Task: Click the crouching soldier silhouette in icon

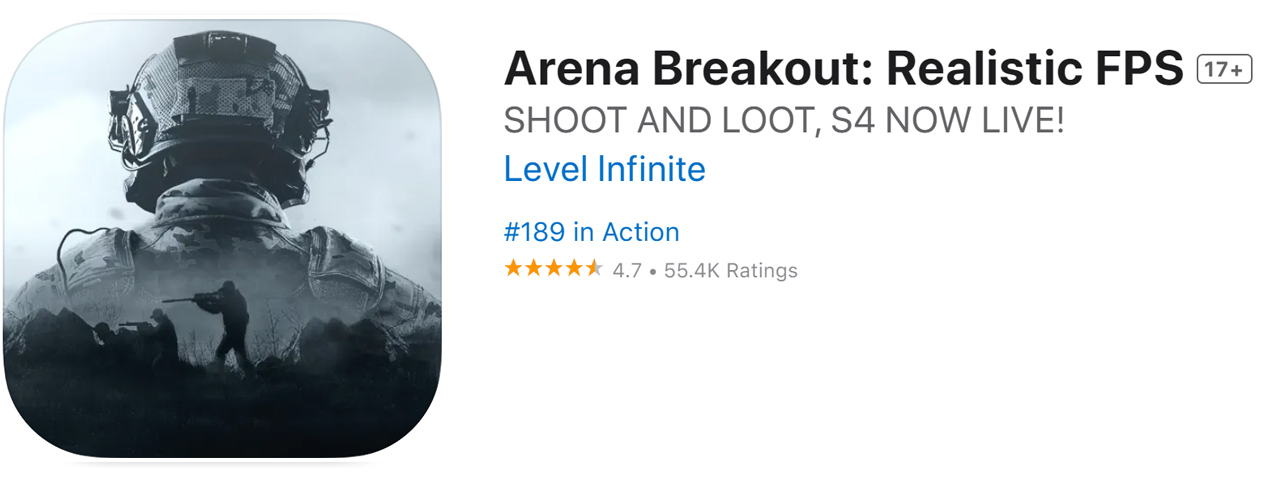Action: coord(160,333)
